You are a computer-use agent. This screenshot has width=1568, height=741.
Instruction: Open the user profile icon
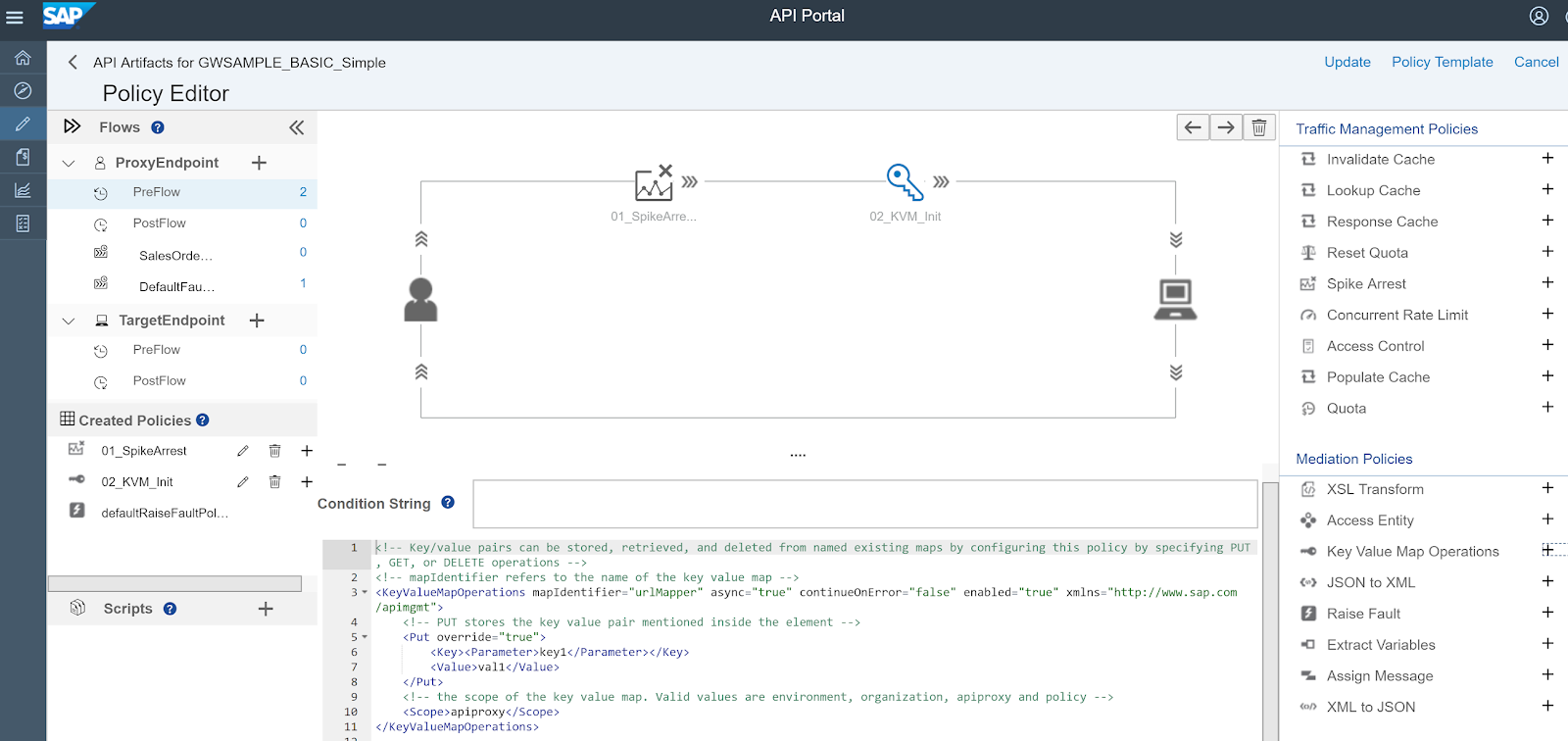(1539, 16)
